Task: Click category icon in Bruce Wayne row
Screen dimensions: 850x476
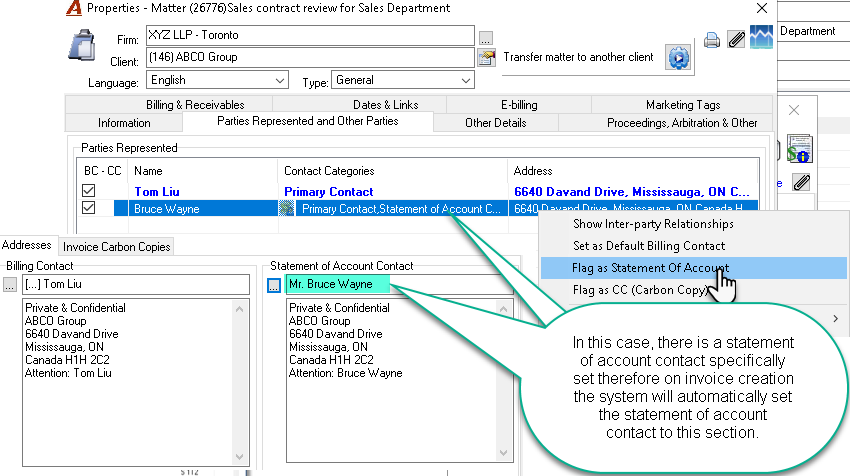Action: point(286,209)
